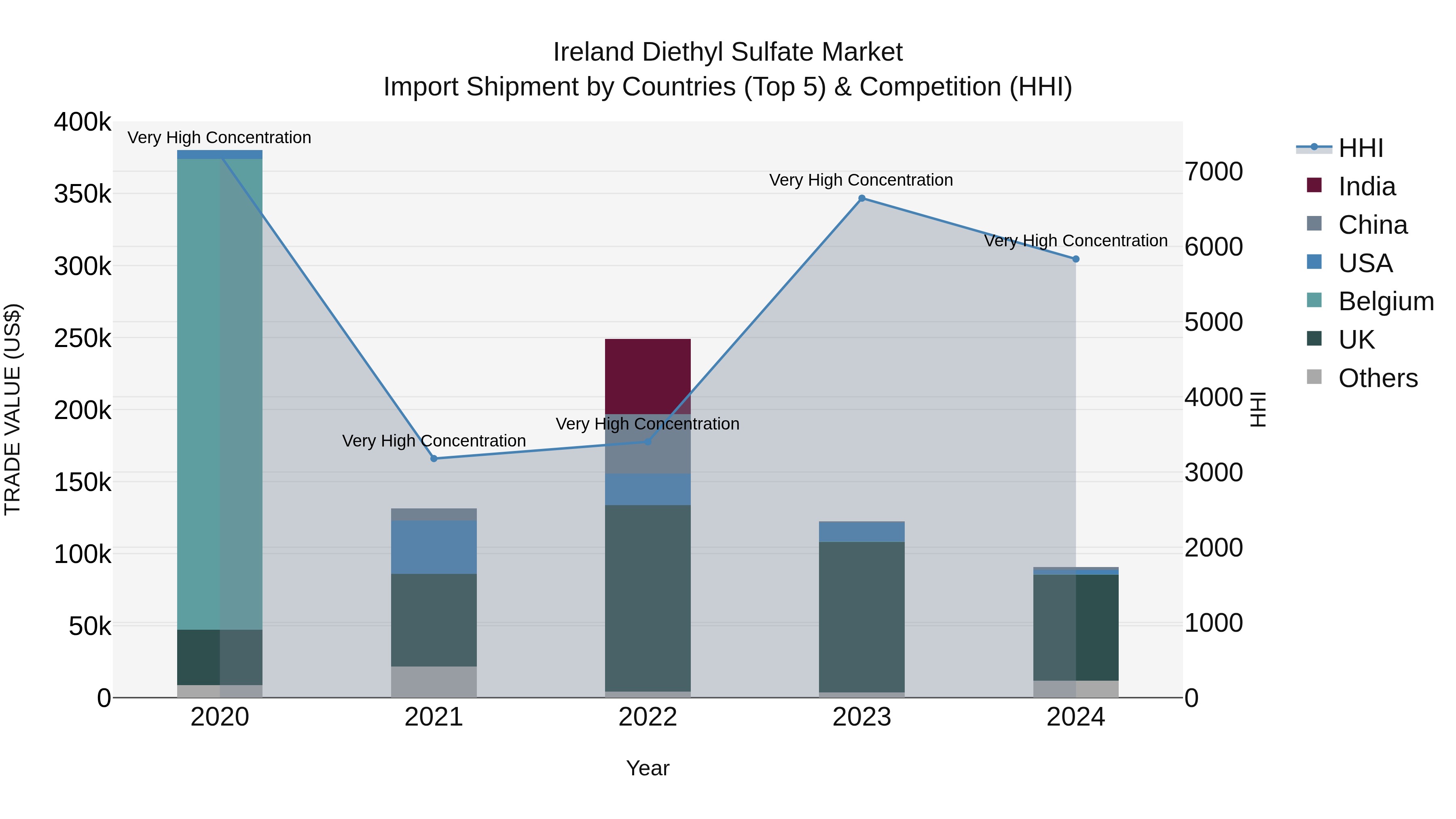The height and width of the screenshot is (819, 1456).
Task: Click the 'Ireland Diethyl Sulfate Market' title line
Action: coord(728,52)
